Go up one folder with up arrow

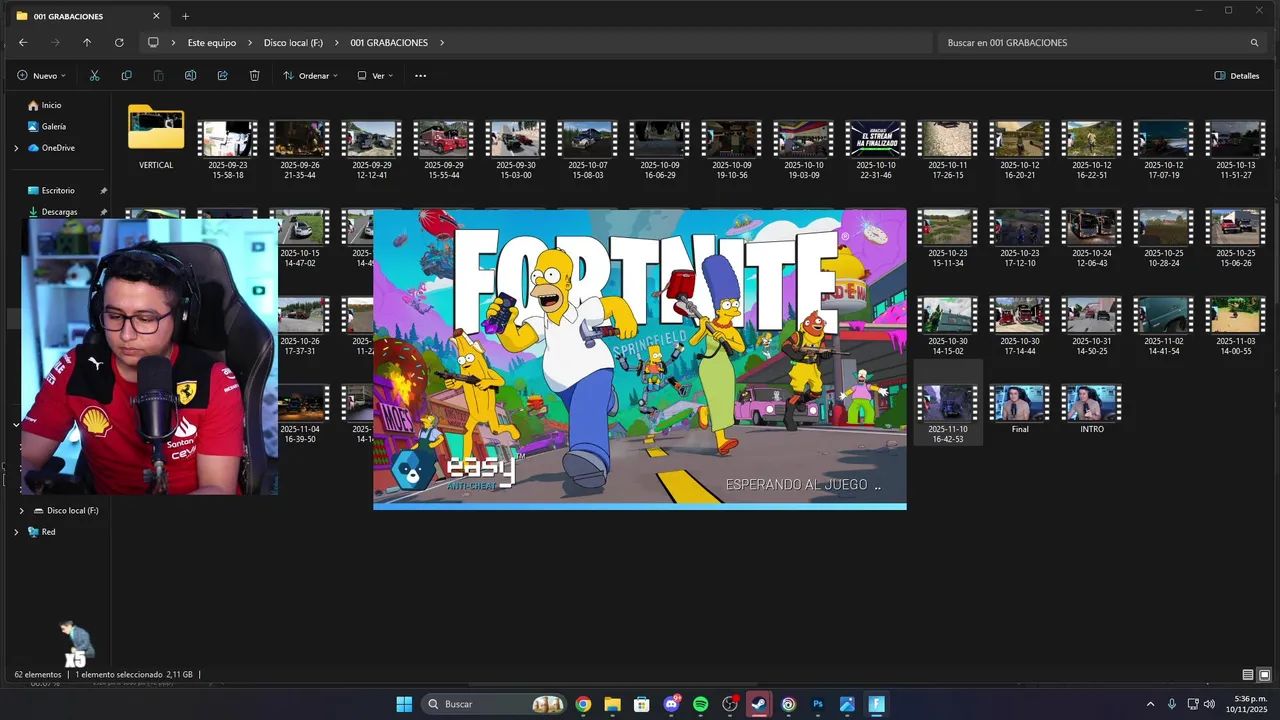(87, 43)
